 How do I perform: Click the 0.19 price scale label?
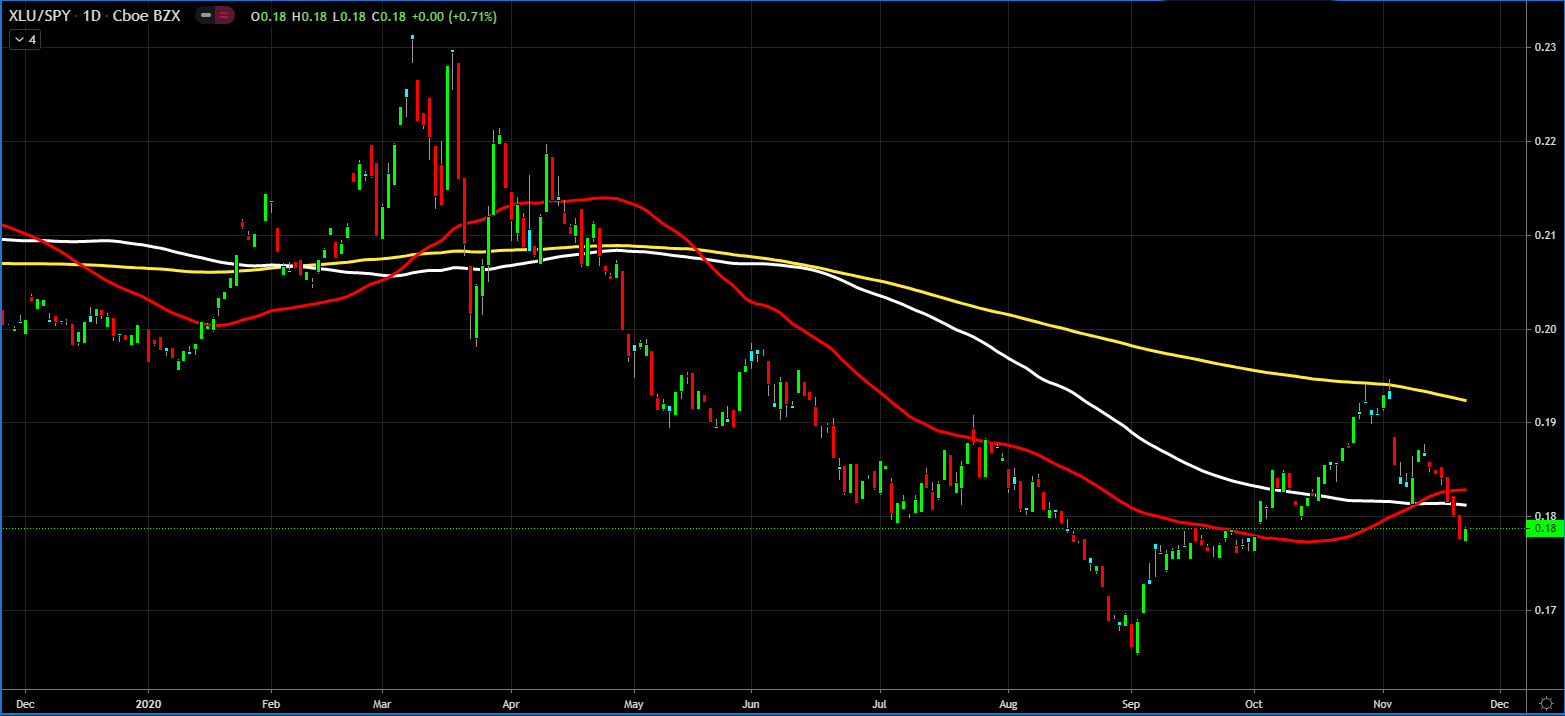1544,423
